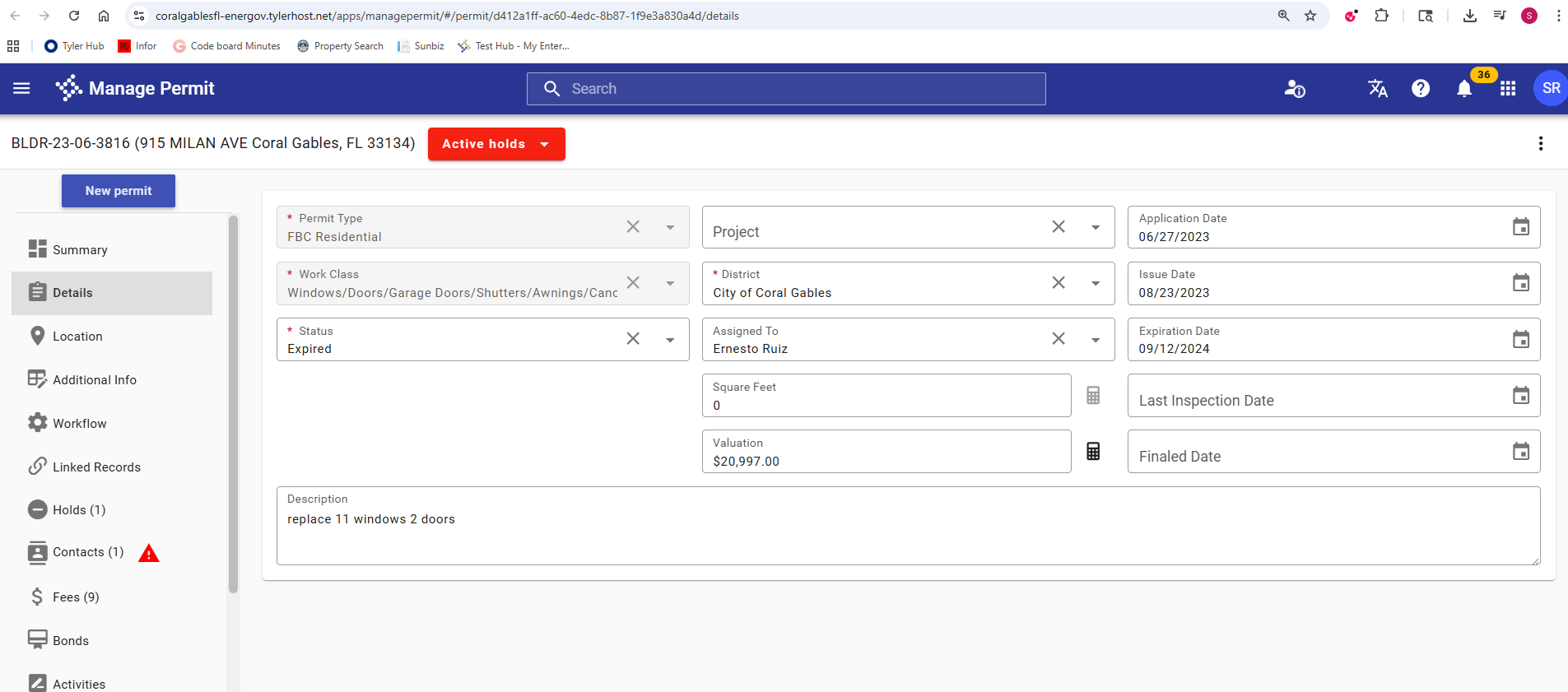This screenshot has height=692, width=1568.
Task: Open the apps grid launcher icon
Action: coord(1507,89)
